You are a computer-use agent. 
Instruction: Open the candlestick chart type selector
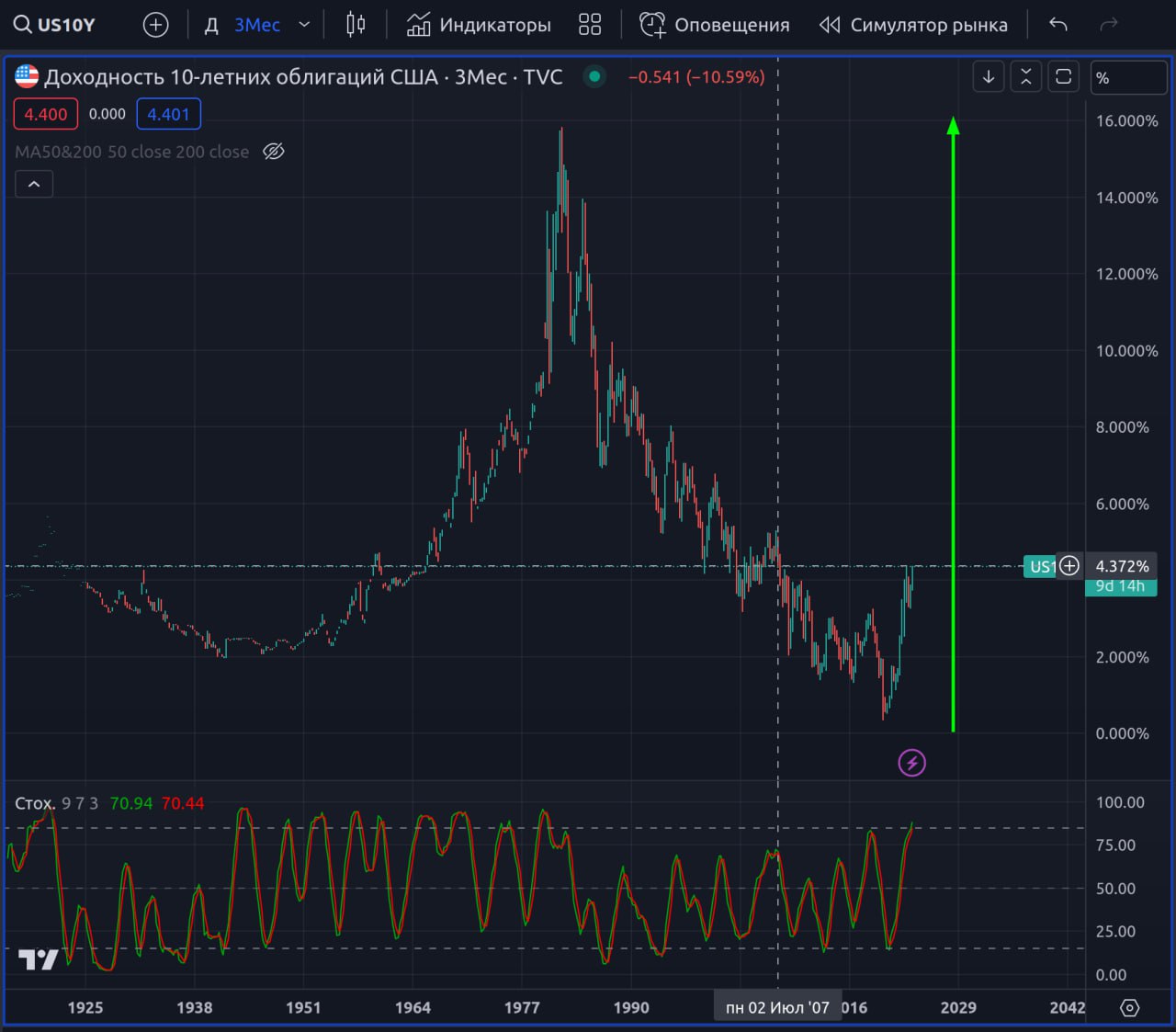click(x=356, y=25)
